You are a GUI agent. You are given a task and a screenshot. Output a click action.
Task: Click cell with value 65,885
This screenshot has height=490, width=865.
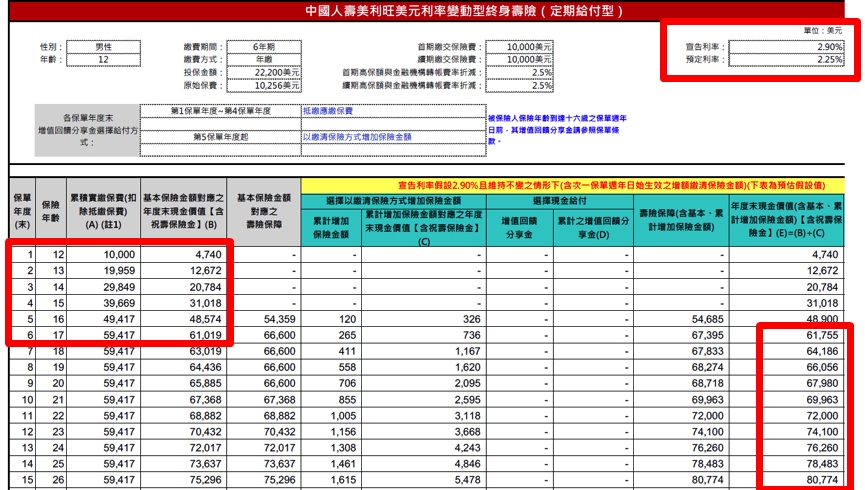coord(183,383)
